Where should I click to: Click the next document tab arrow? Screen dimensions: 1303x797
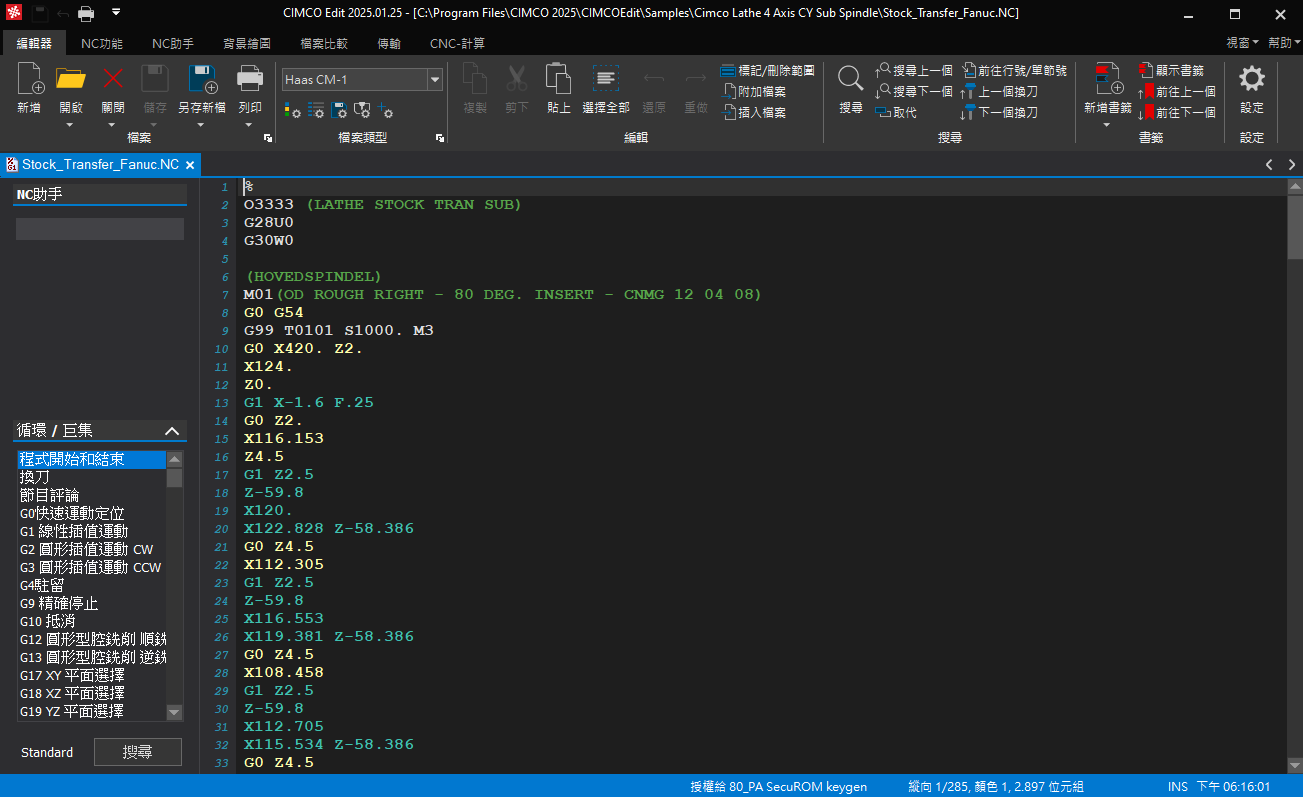pos(1292,165)
